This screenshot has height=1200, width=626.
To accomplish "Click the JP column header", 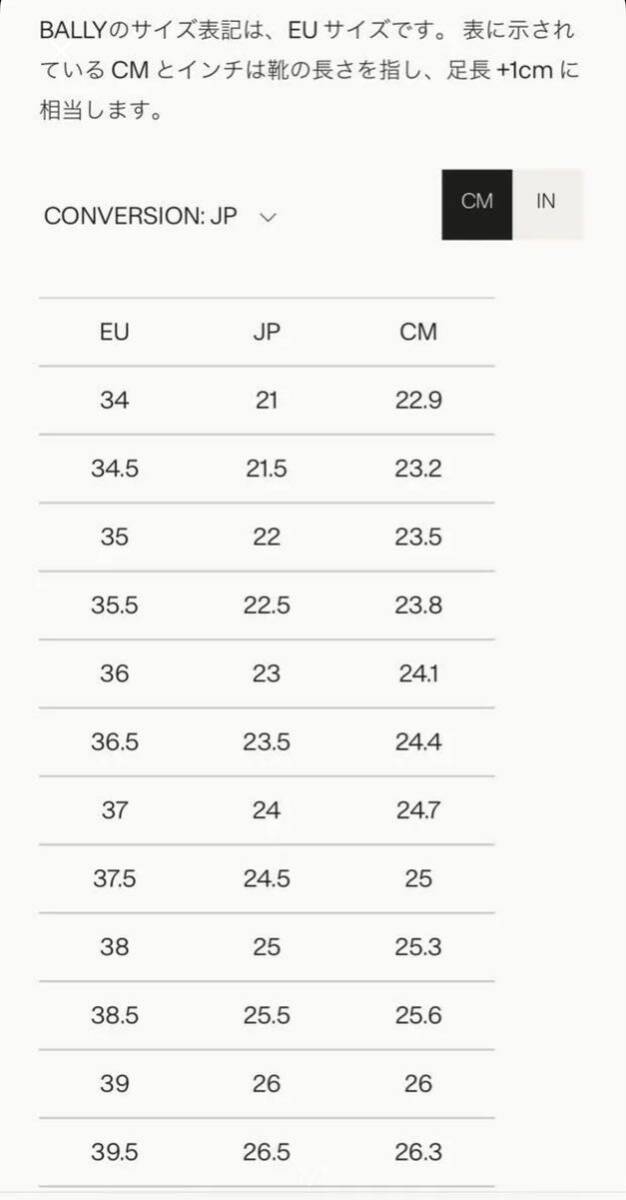I will point(266,332).
